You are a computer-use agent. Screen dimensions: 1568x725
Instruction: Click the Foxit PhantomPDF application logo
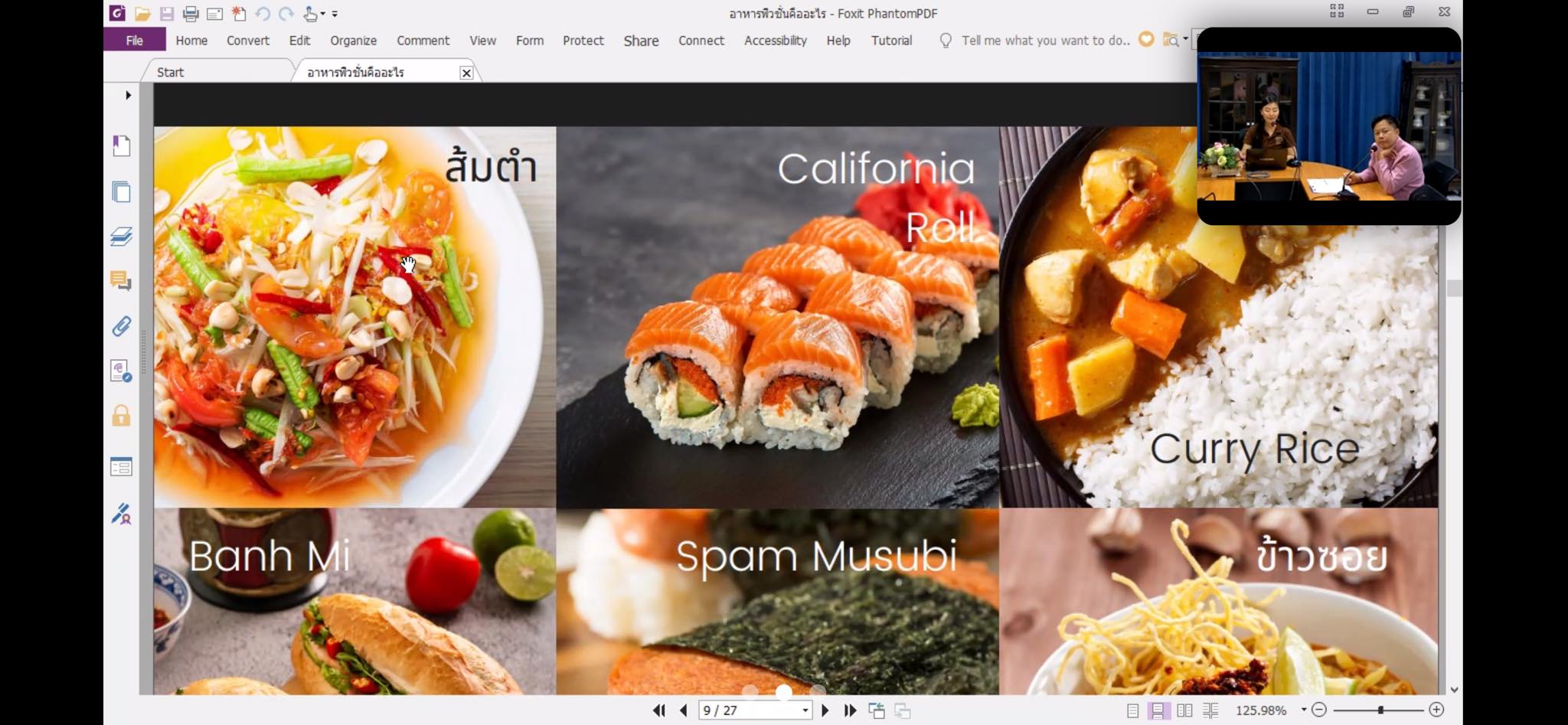[x=117, y=13]
